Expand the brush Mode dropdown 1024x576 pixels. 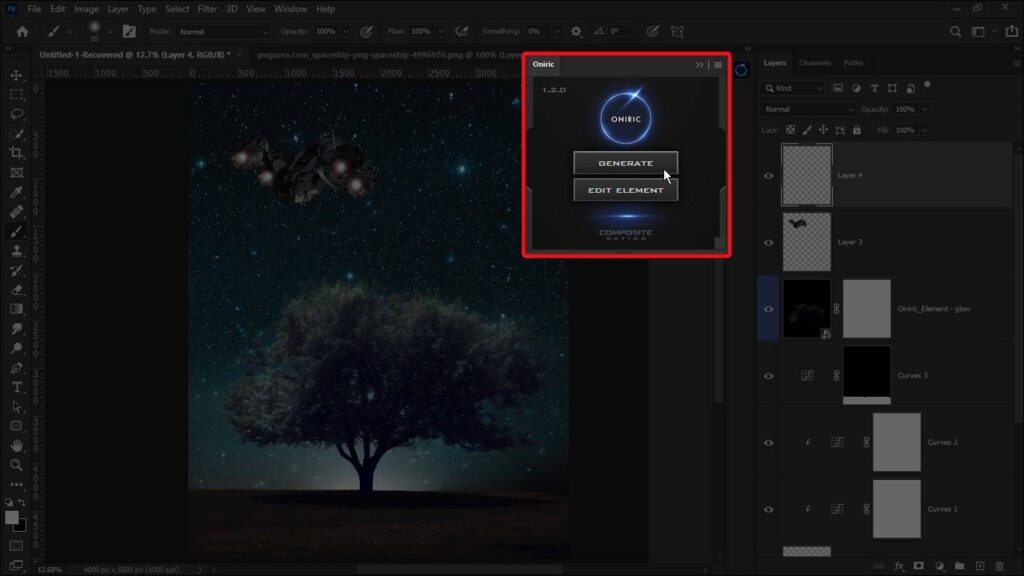pos(223,31)
